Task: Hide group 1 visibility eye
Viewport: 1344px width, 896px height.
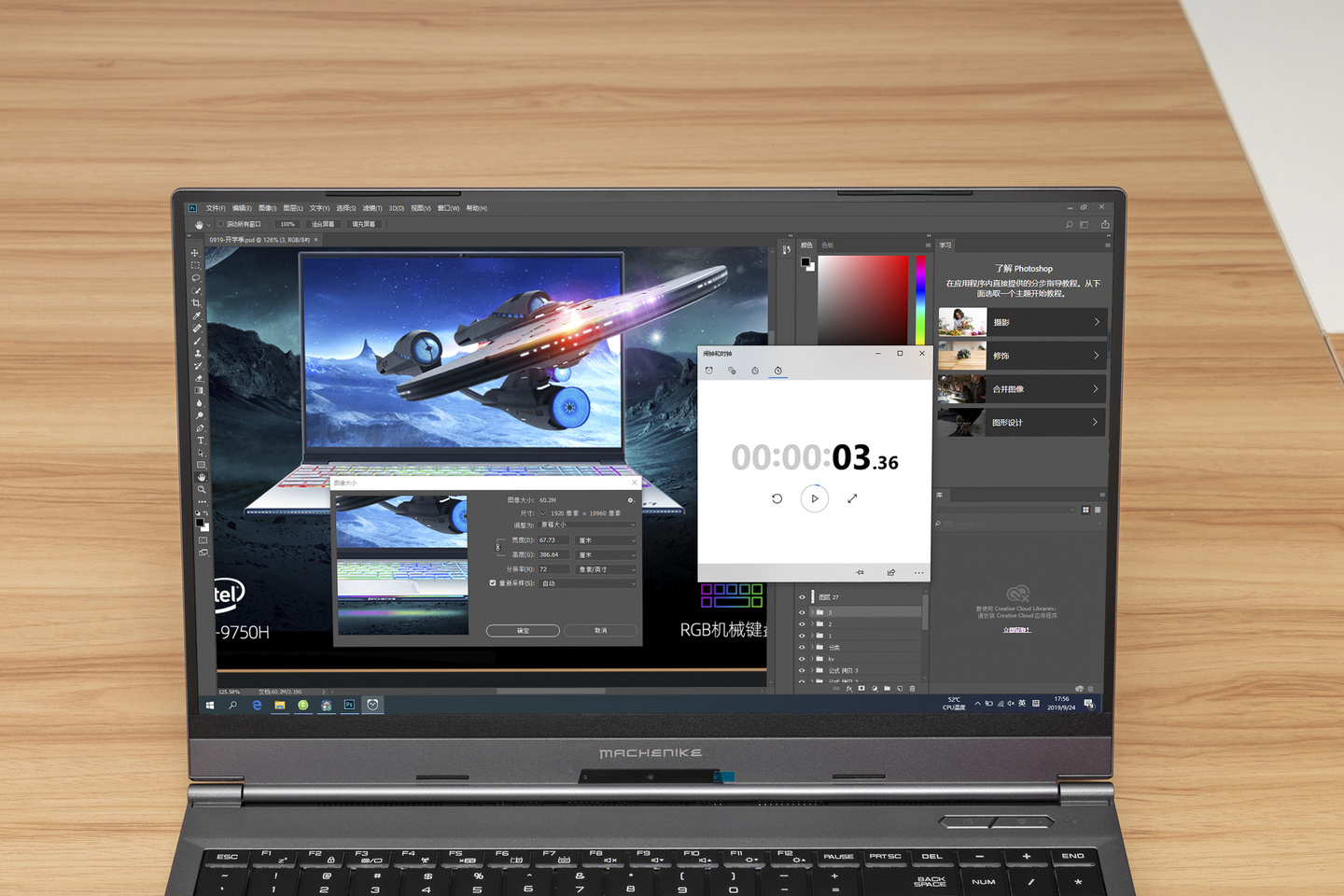Action: point(802,636)
